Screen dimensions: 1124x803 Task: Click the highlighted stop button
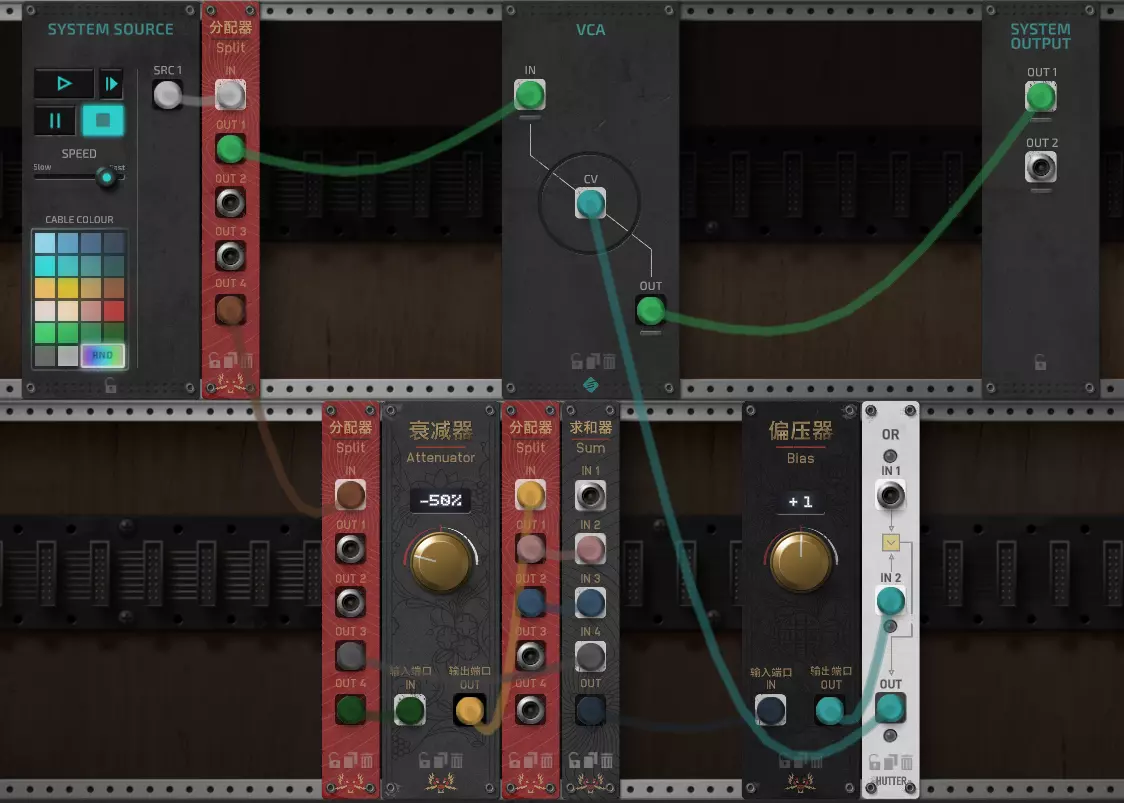(103, 120)
